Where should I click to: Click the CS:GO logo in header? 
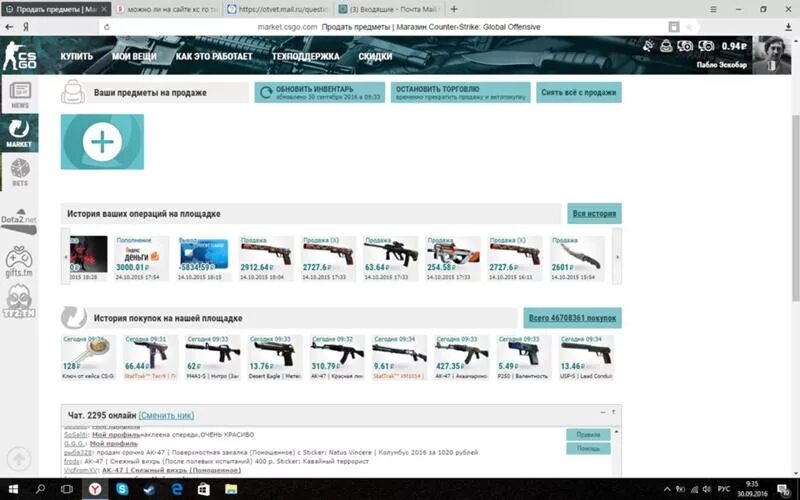point(20,56)
